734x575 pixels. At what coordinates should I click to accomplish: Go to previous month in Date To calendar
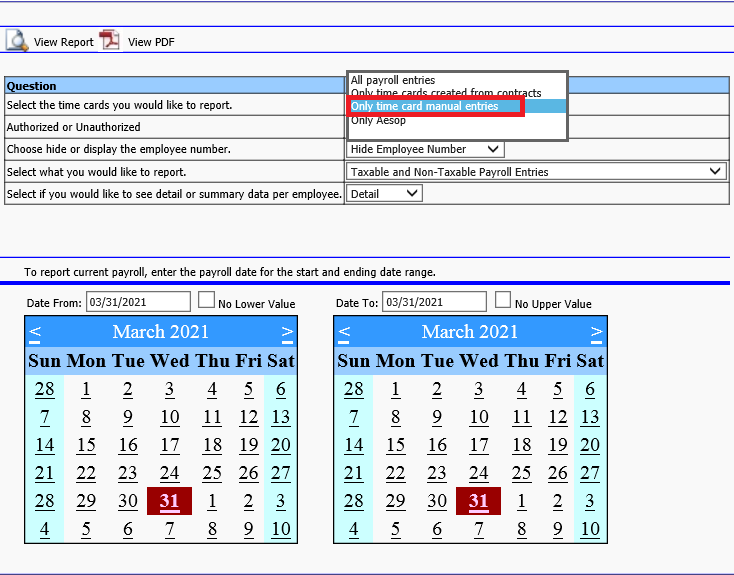pos(344,332)
